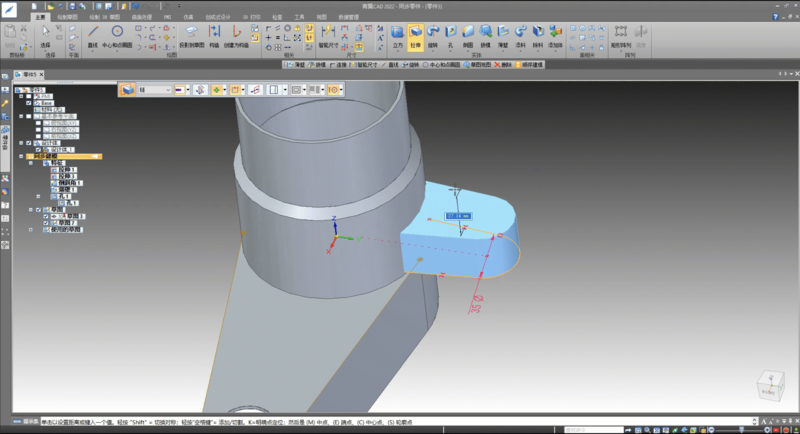The width and height of the screenshot is (800, 434).
Task: Choose the 旋转 (Revolve) solid tool
Action: pos(433,36)
